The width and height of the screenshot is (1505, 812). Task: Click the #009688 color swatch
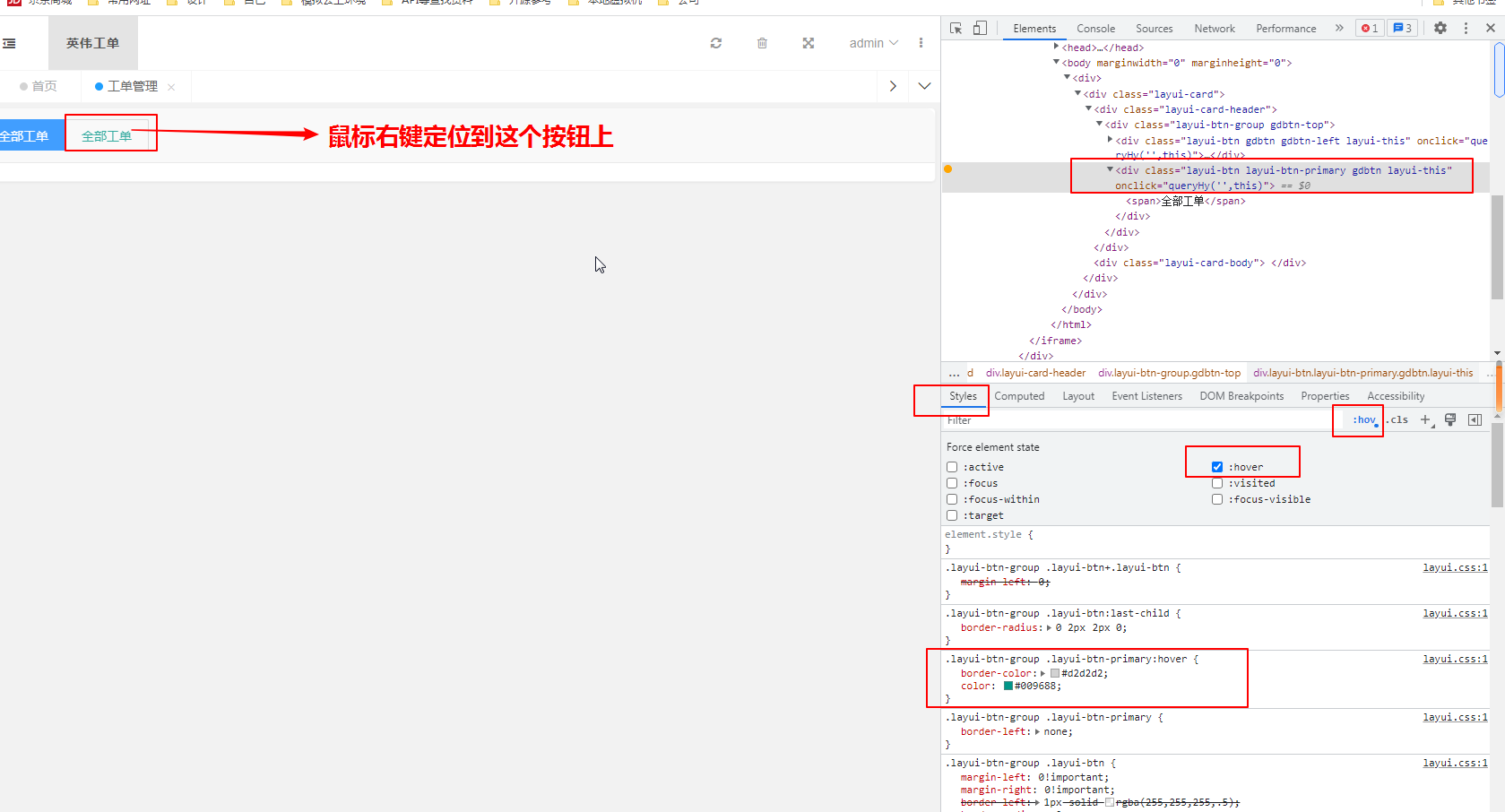1008,686
